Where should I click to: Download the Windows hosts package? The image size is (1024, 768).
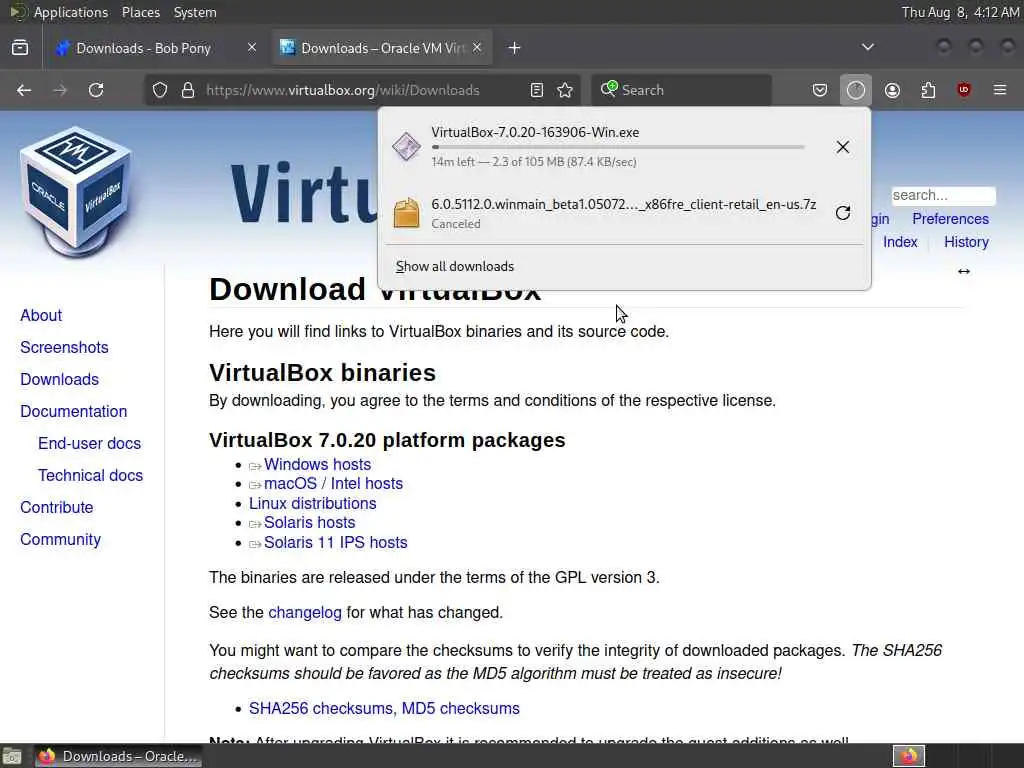(x=317, y=464)
